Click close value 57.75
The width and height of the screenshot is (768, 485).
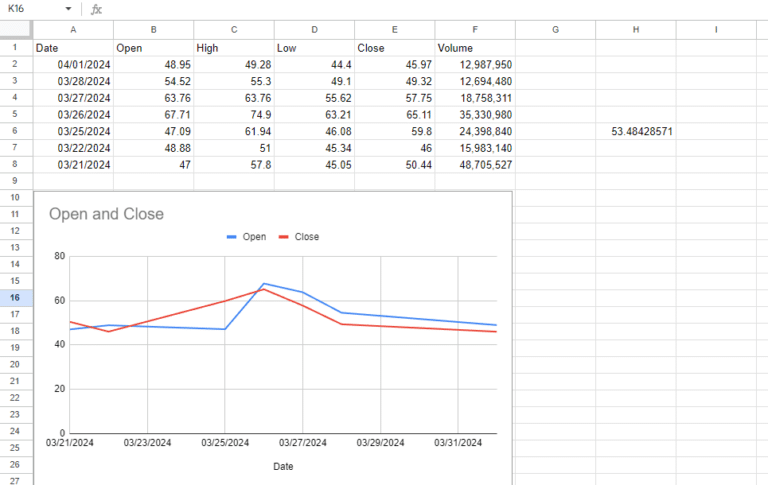click(394, 98)
